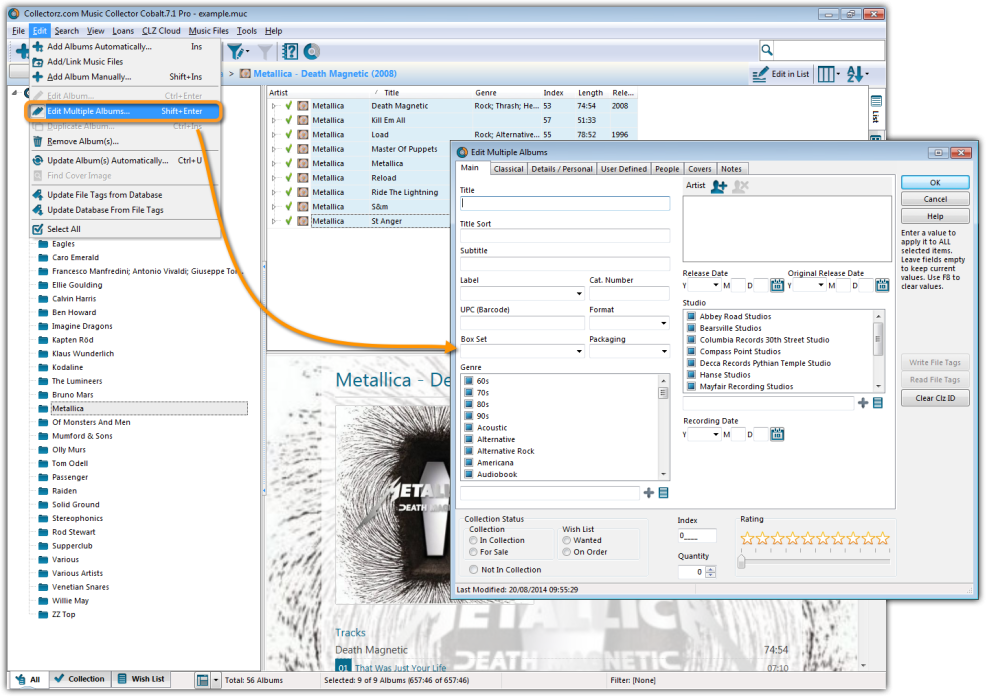Select the Not In Collection radio button
The width and height of the screenshot is (1000, 696).
point(473,570)
